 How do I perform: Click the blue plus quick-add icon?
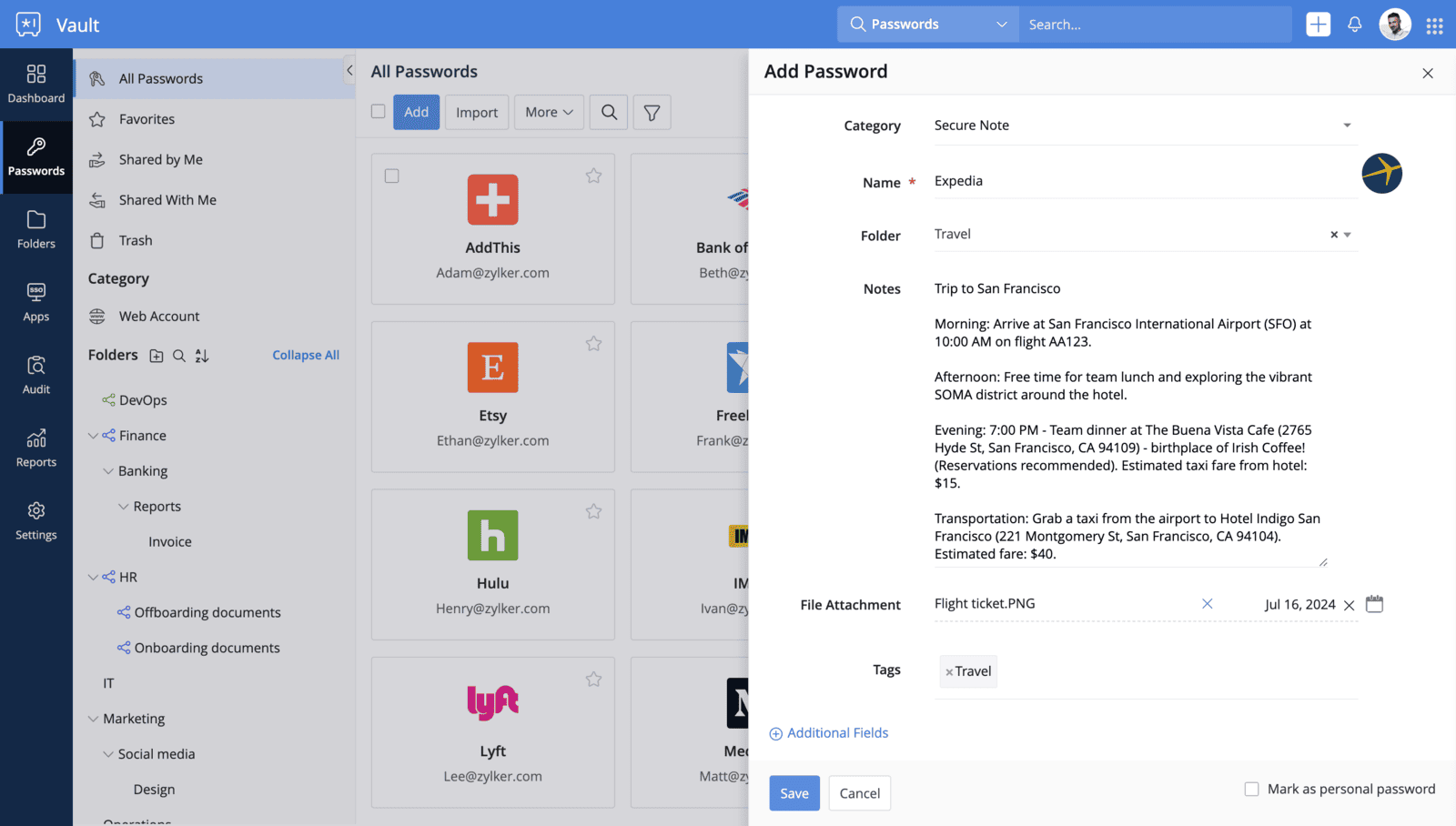coord(1318,25)
